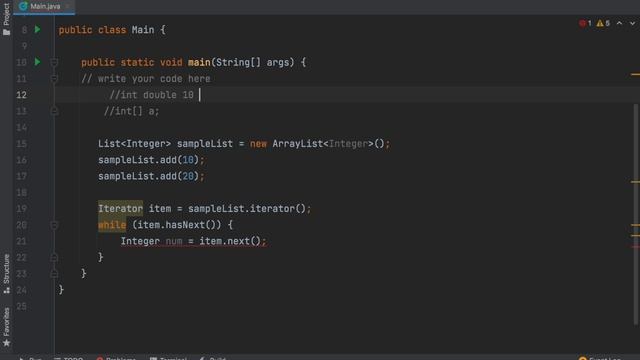The image size is (640, 360).
Task: Open the Structure tool window
Action: pos(6,273)
